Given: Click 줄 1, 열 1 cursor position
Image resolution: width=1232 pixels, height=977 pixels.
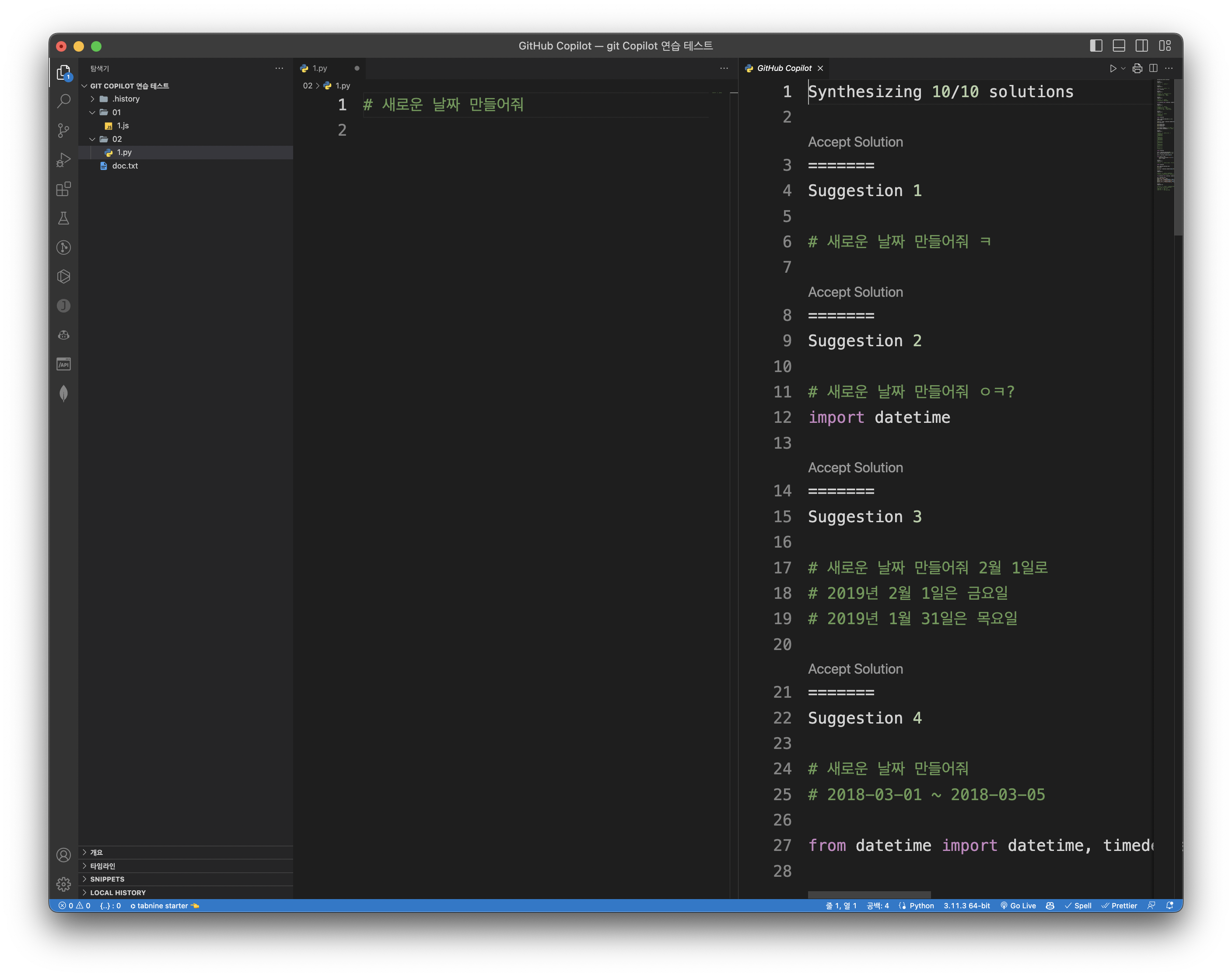Looking at the screenshot, I should click(840, 906).
